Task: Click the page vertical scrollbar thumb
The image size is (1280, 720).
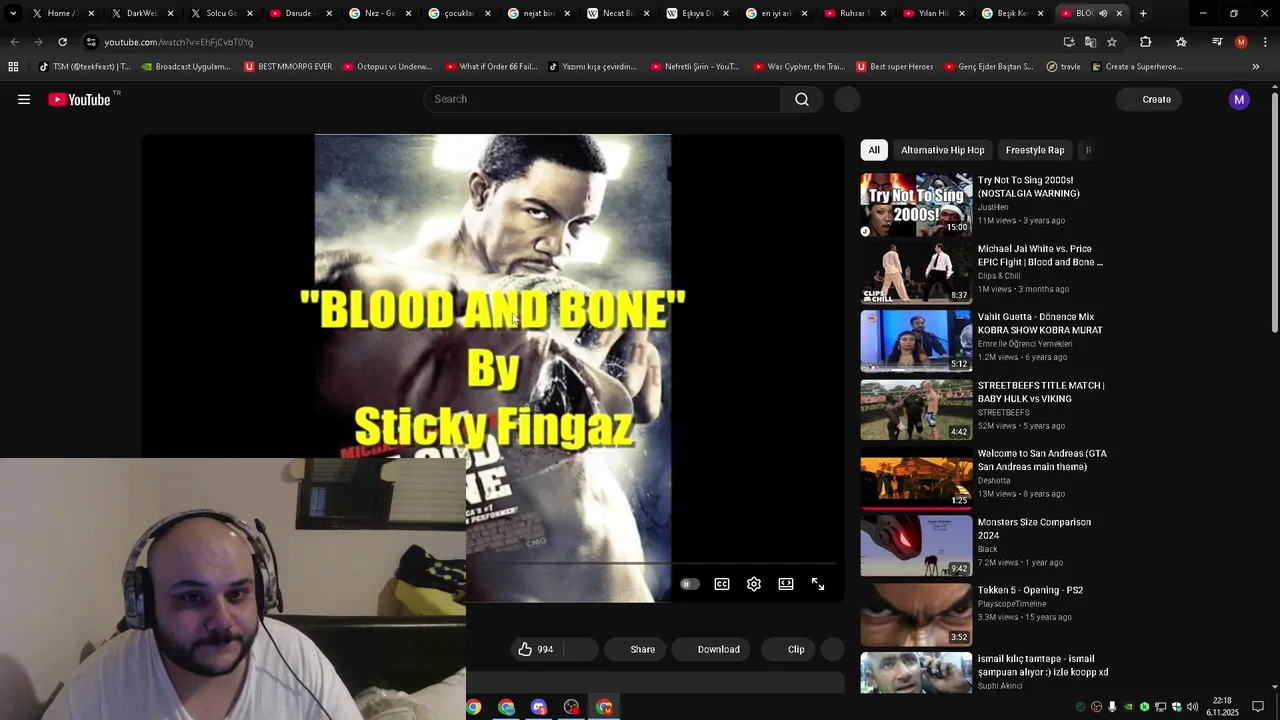Action: click(1274, 213)
